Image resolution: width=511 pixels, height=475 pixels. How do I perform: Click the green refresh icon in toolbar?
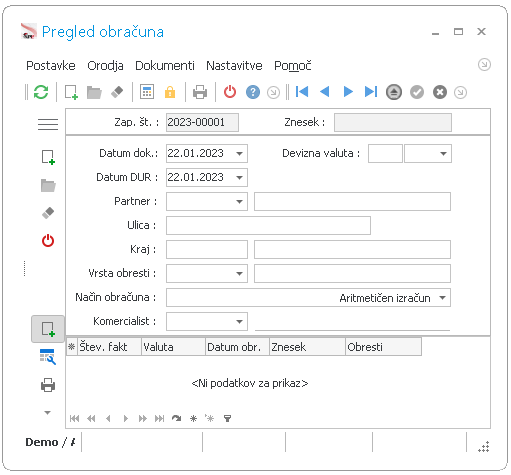coord(41,92)
